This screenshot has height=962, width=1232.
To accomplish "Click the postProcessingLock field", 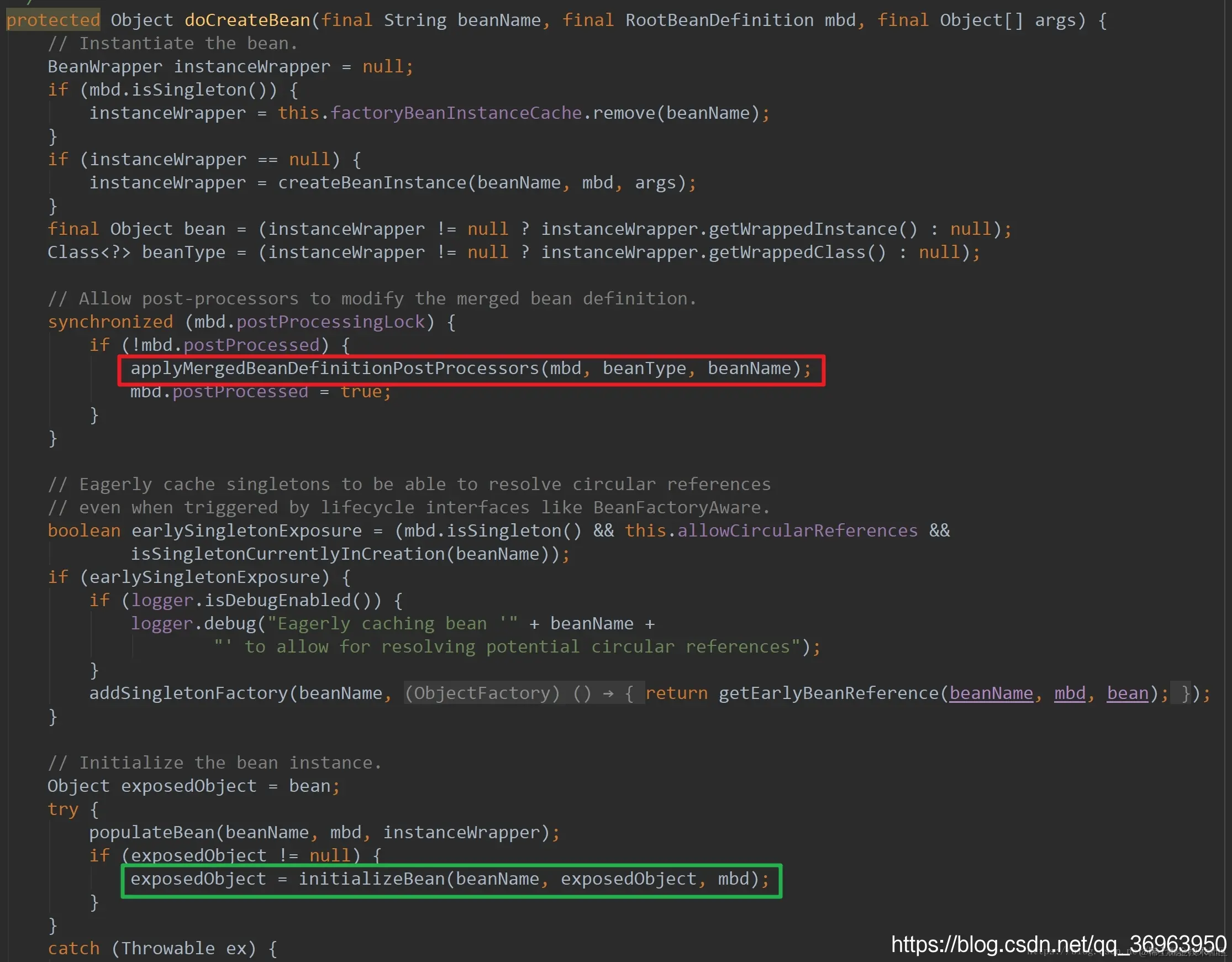I will [x=330, y=322].
